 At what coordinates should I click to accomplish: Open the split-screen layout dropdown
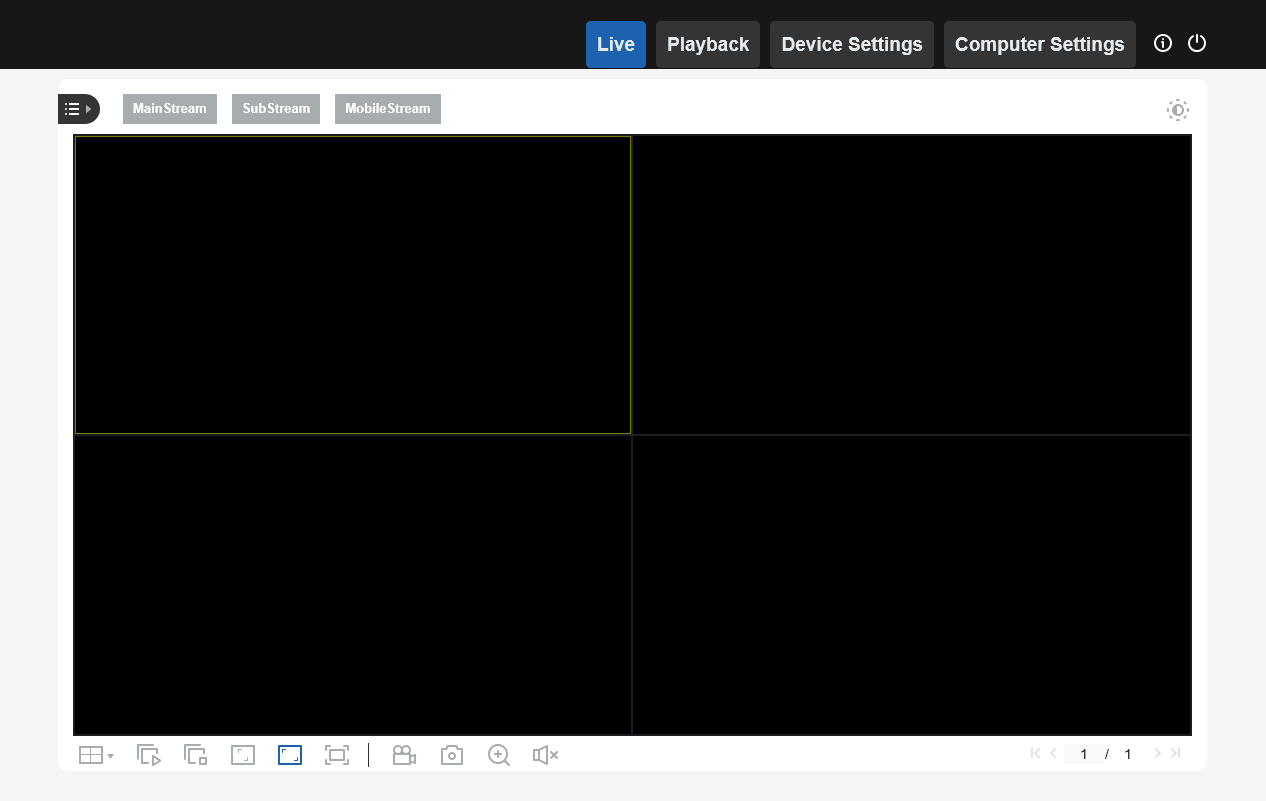(96, 755)
